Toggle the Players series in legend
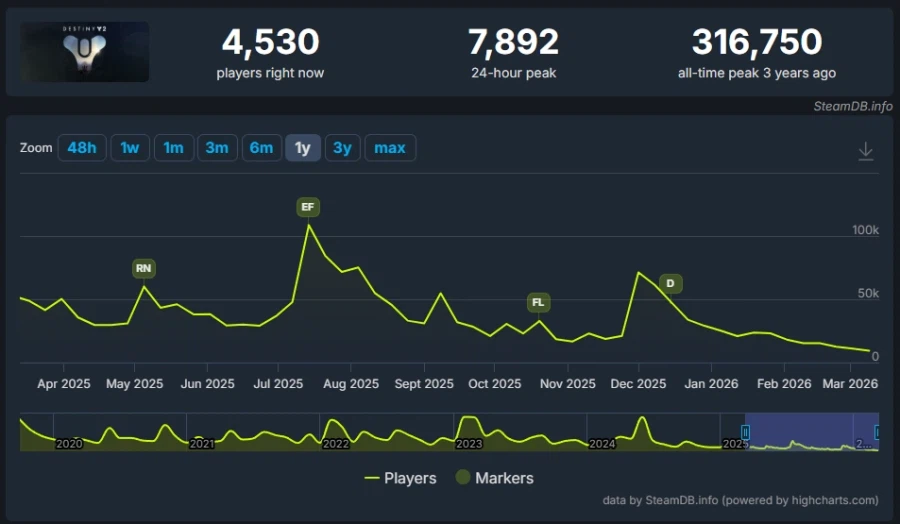 [400, 478]
